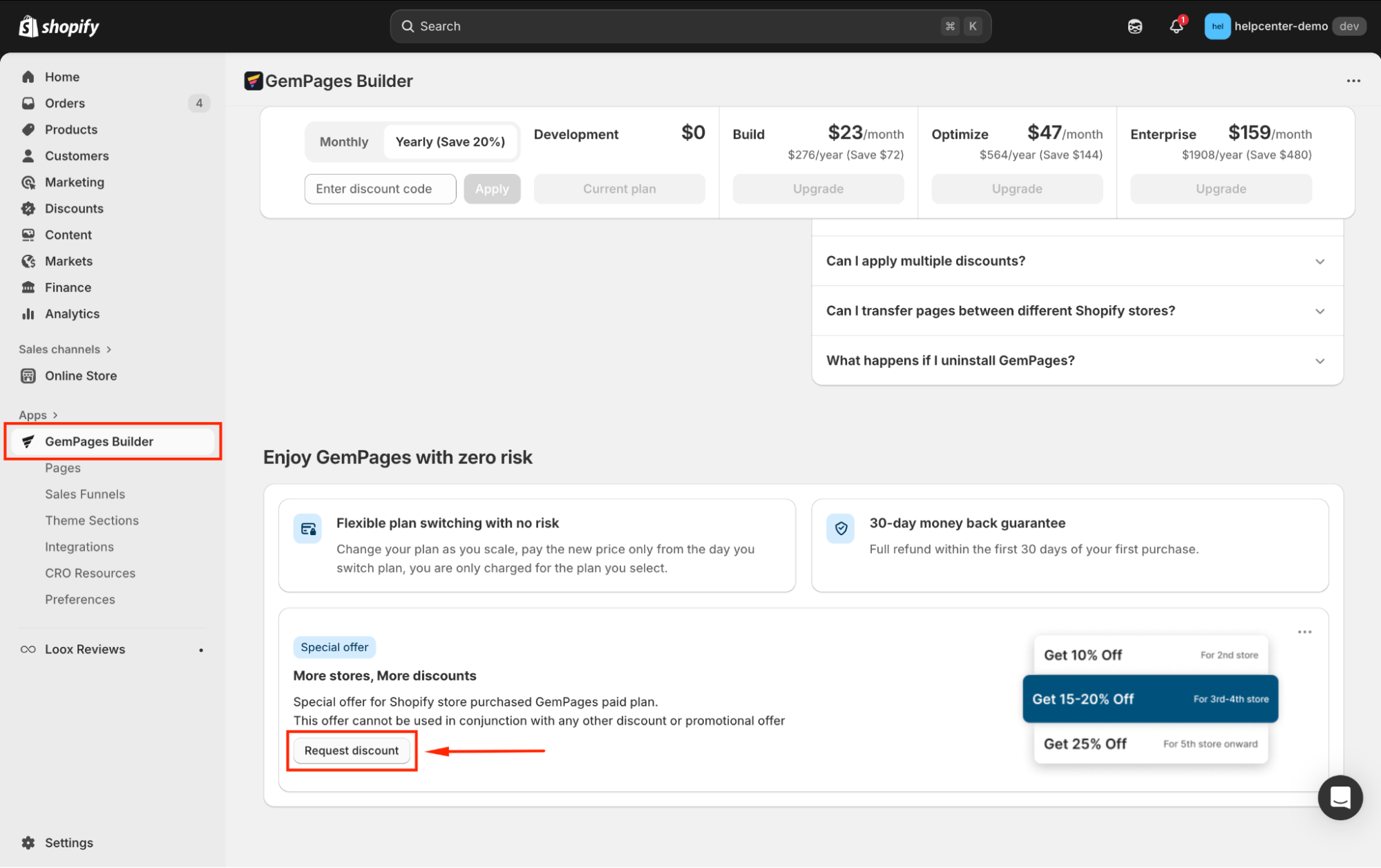
Task: Click Upgrade under the Optimize plan
Action: tap(1016, 189)
